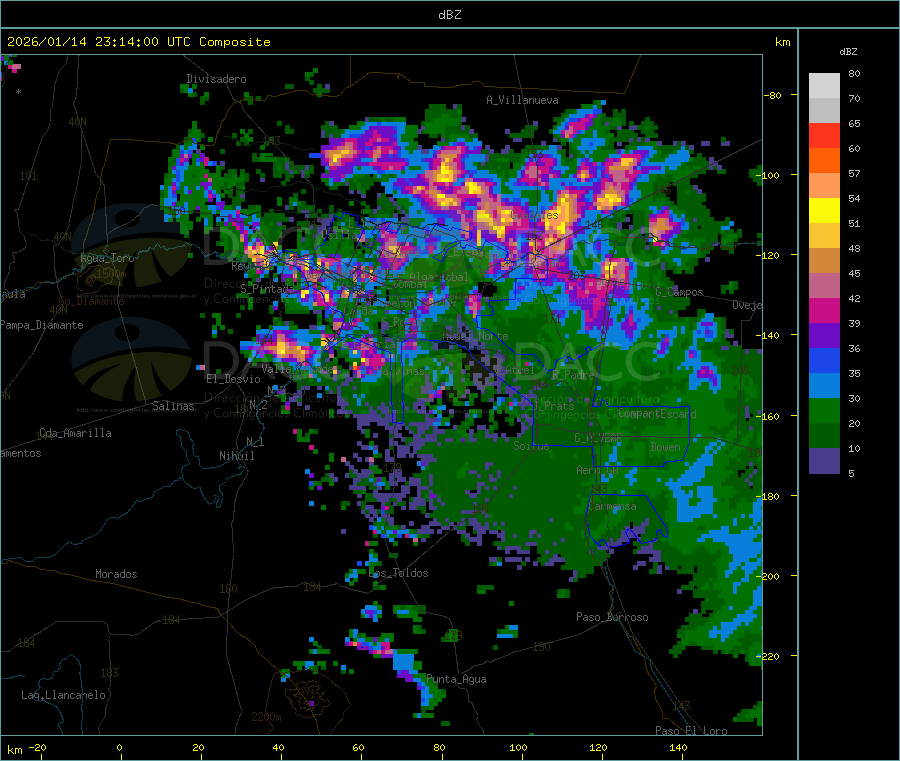
Task: Click the light blue 30-35 dBZ legend band
Action: click(x=824, y=386)
